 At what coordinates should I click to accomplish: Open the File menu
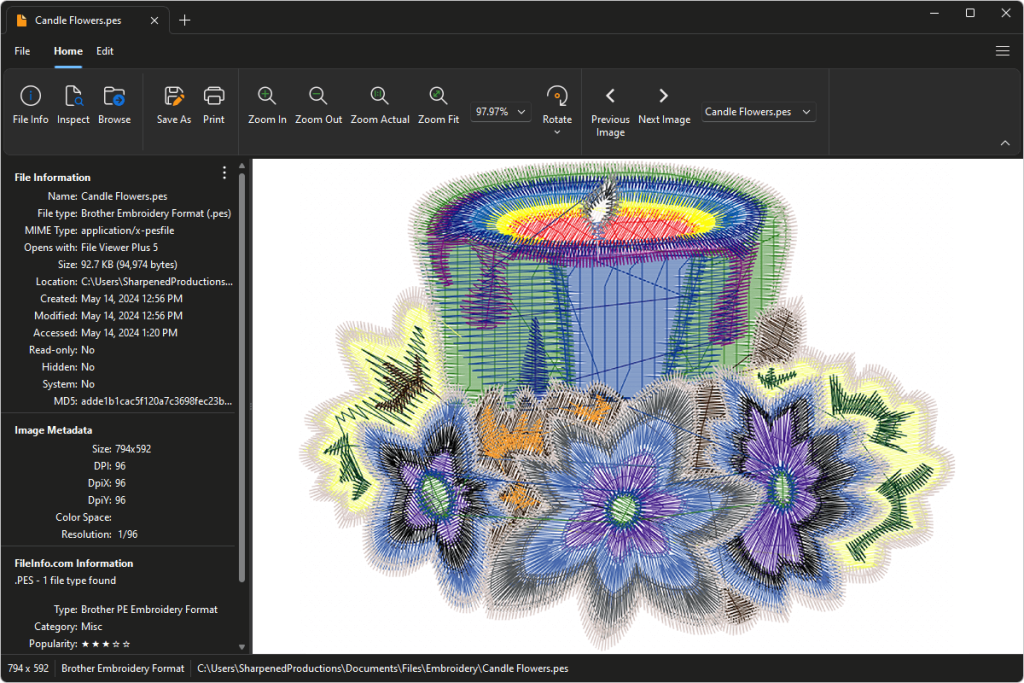(22, 51)
